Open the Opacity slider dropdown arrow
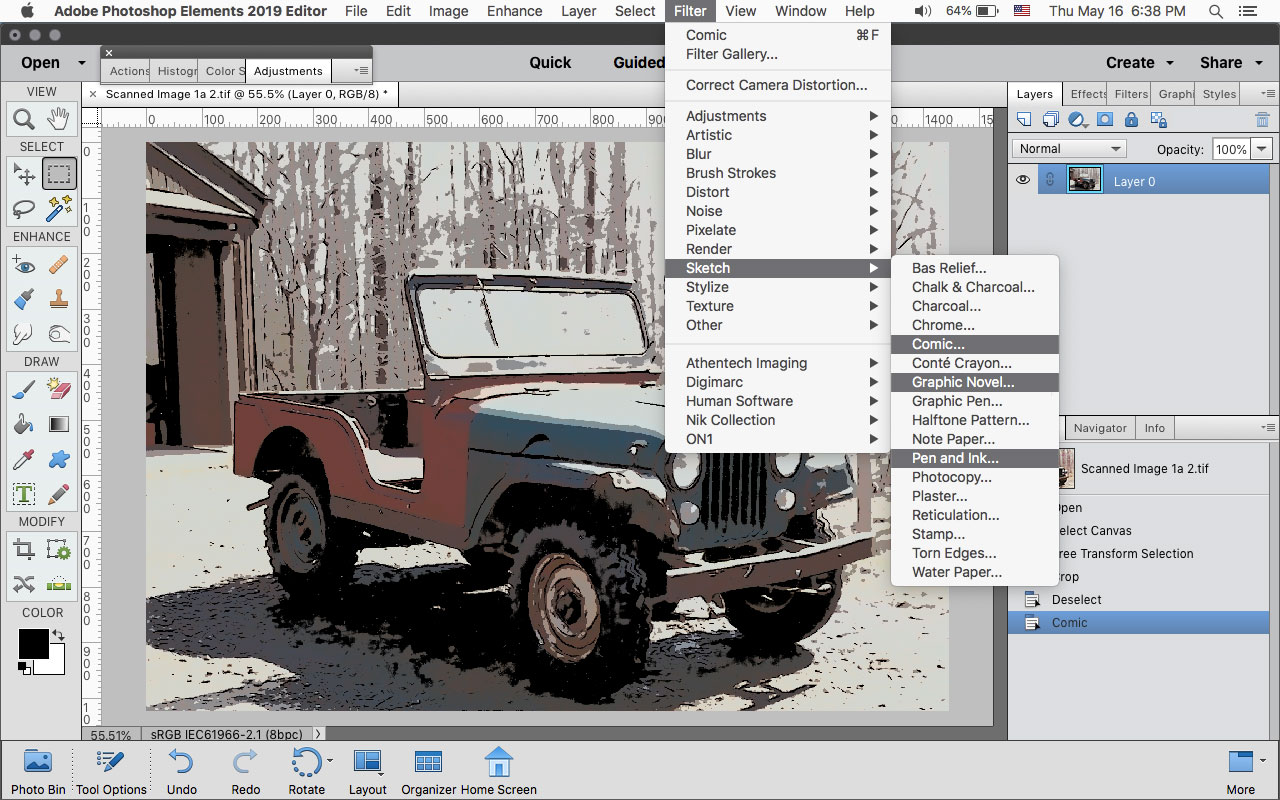The width and height of the screenshot is (1280, 800). [x=1261, y=149]
